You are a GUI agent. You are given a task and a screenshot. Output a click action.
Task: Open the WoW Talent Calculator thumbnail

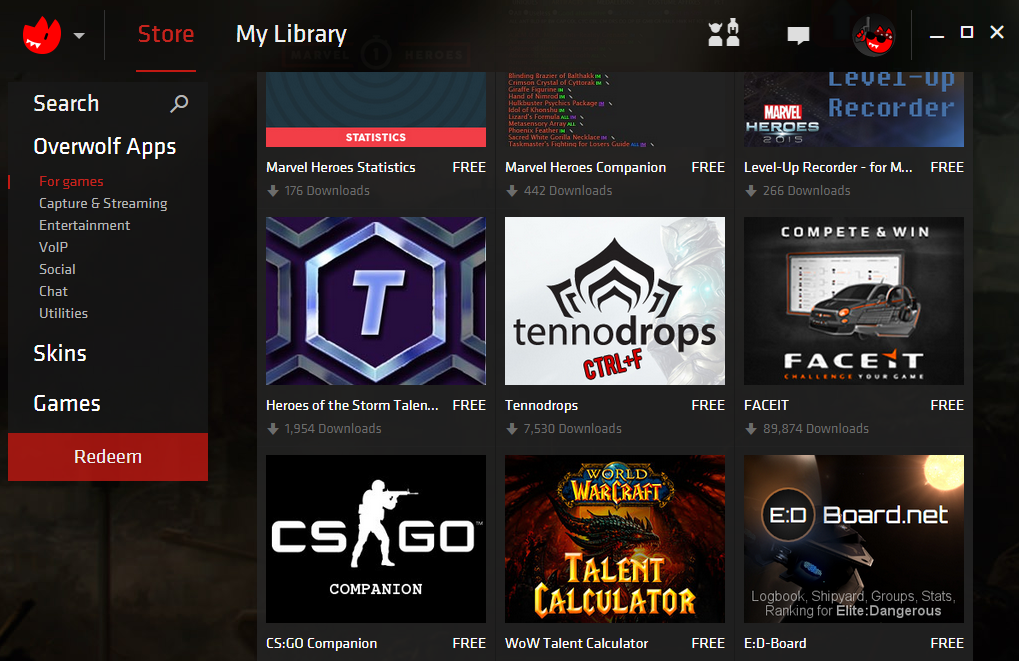point(615,539)
